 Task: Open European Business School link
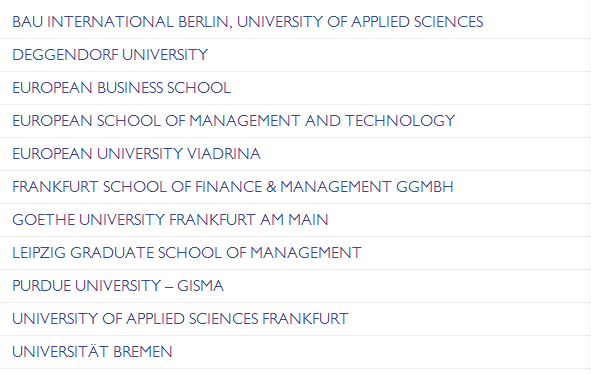point(121,88)
